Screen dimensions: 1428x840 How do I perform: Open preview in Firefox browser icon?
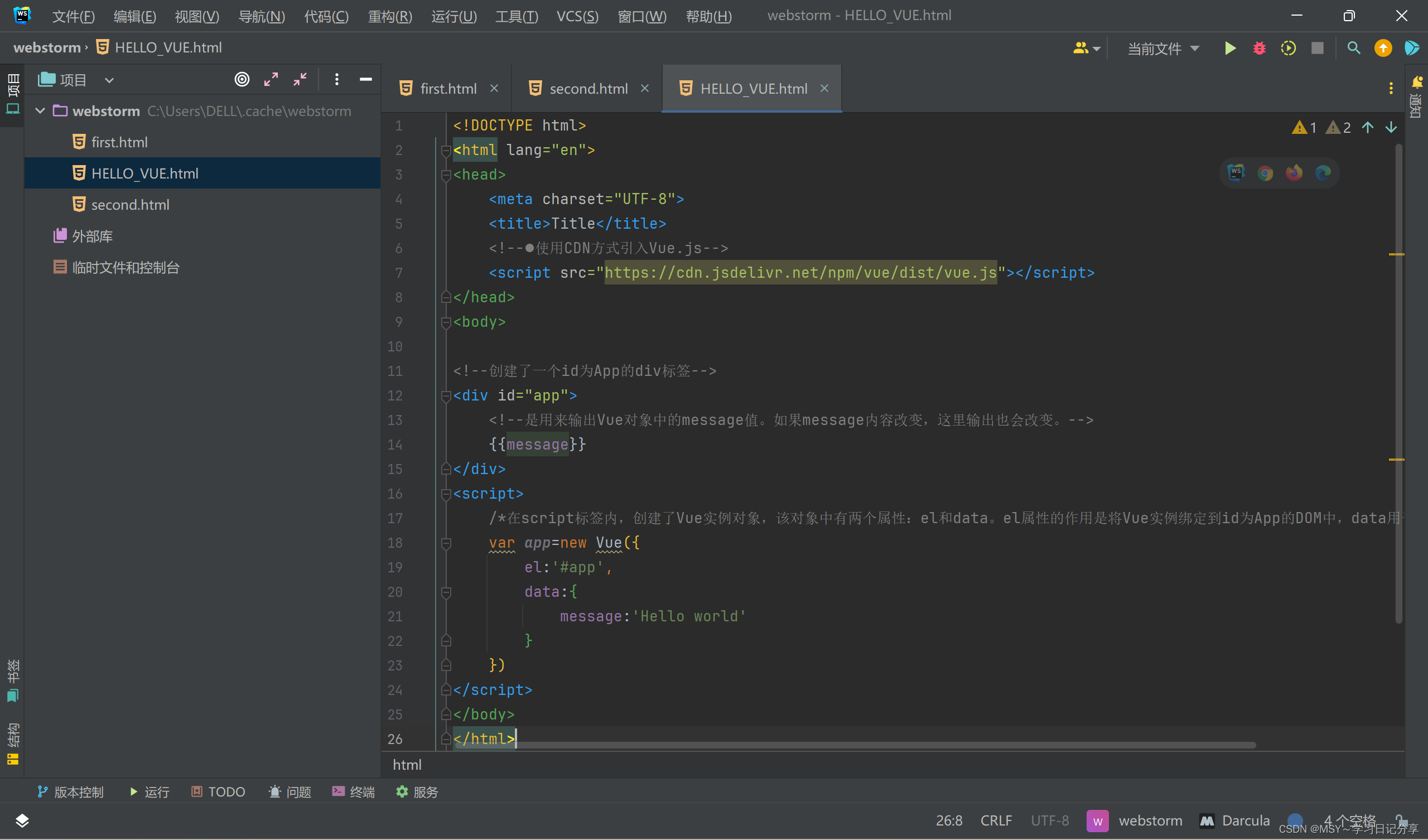coord(1294,173)
